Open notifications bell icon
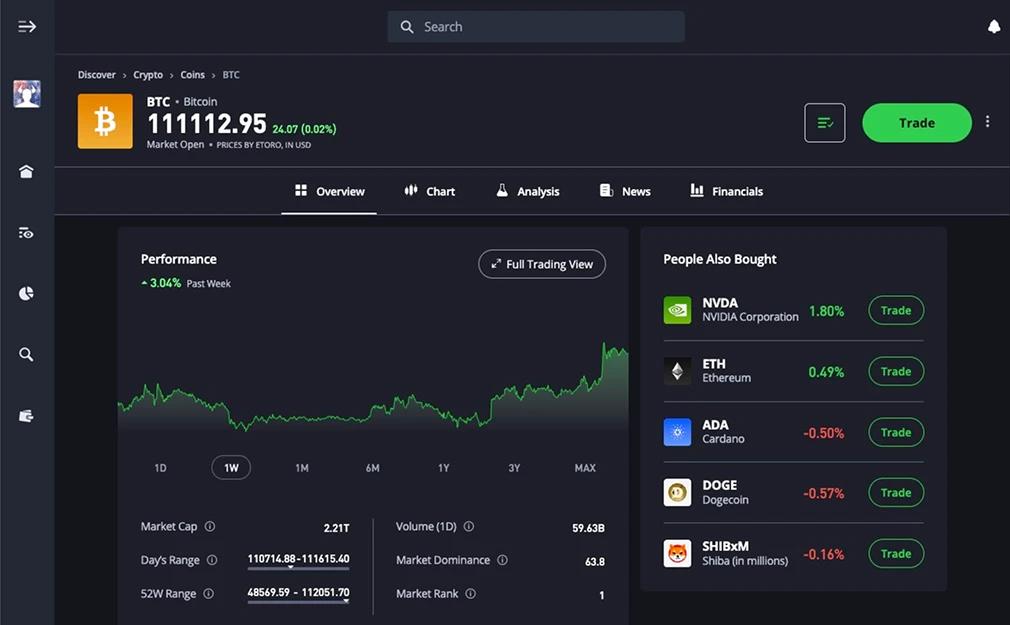 [994, 26]
